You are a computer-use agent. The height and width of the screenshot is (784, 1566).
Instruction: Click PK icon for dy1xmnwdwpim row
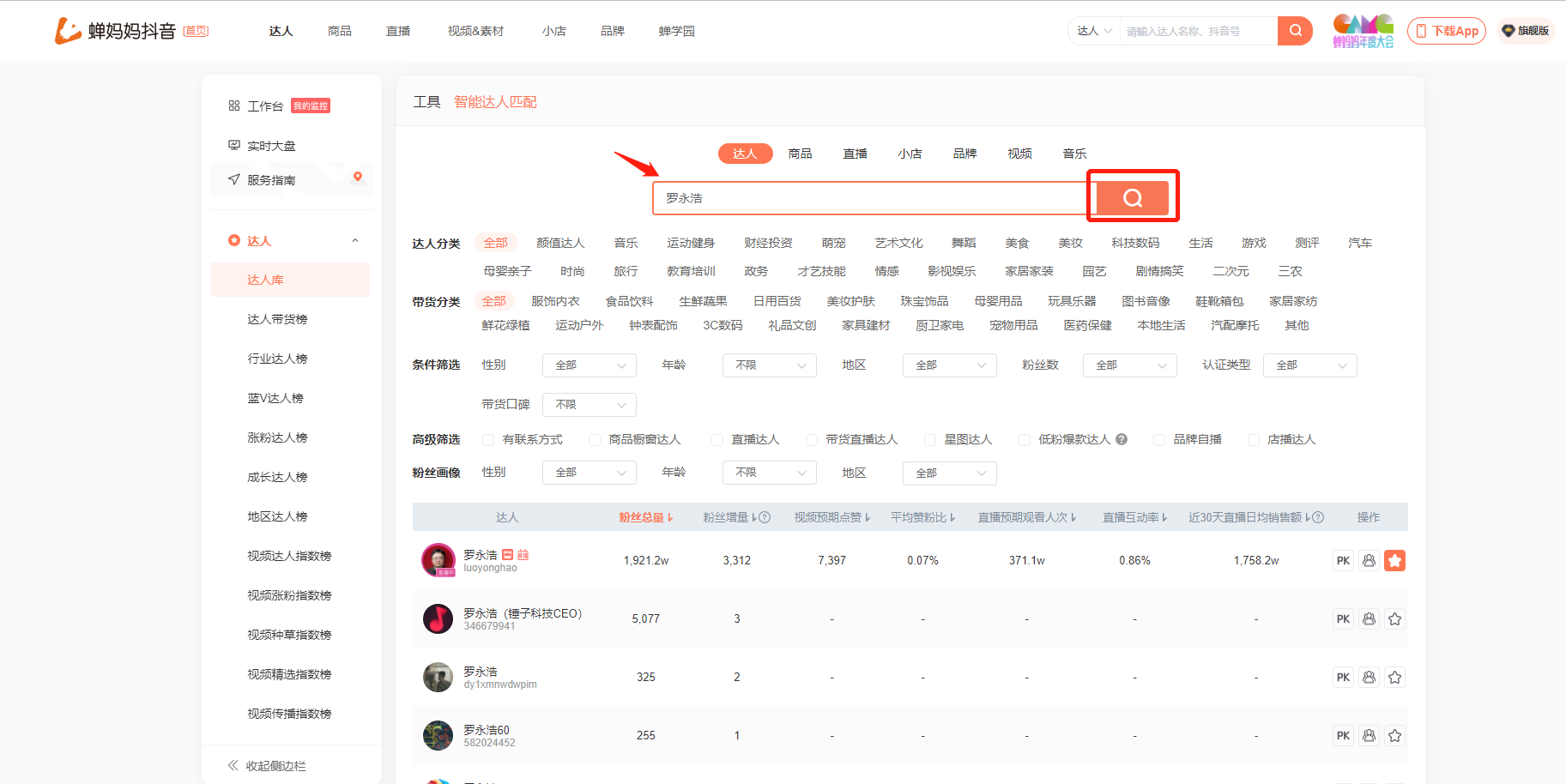coord(1343,678)
